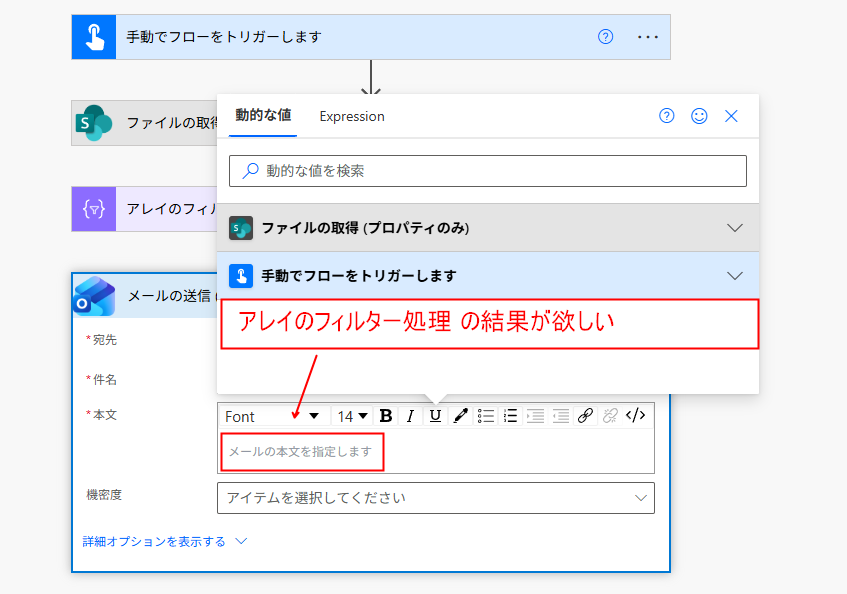The image size is (847, 594).
Task: Select the 動的な値 tab
Action: click(x=263, y=116)
